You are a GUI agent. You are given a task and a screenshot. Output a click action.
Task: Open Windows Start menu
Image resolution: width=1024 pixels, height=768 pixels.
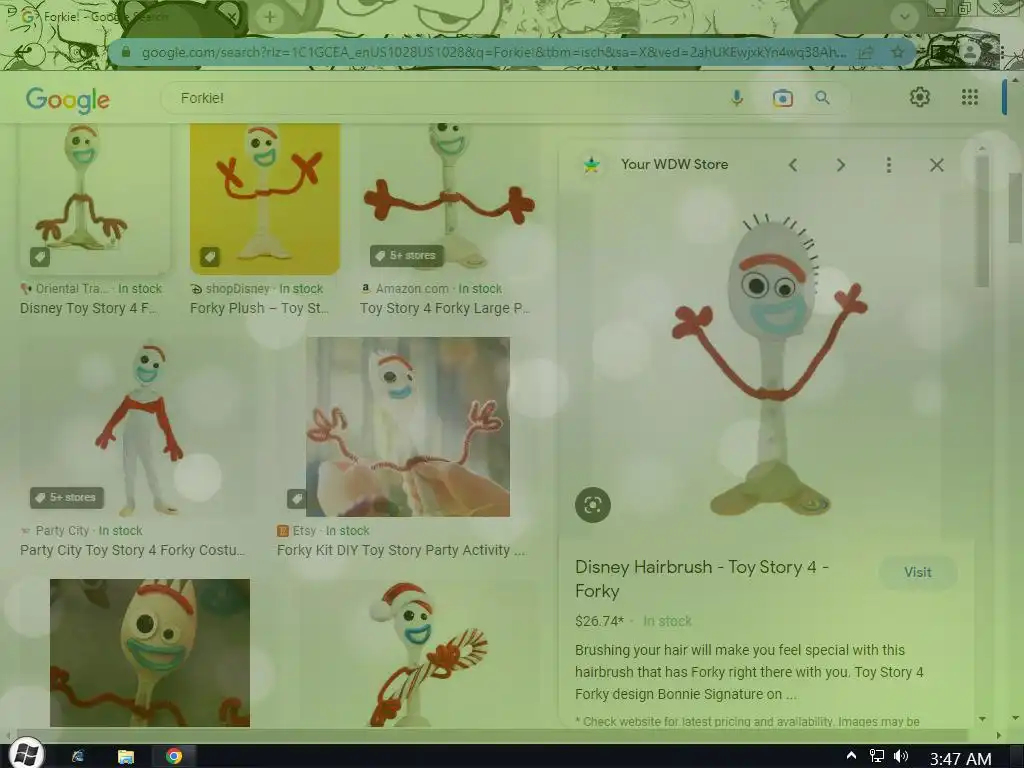(x=25, y=754)
